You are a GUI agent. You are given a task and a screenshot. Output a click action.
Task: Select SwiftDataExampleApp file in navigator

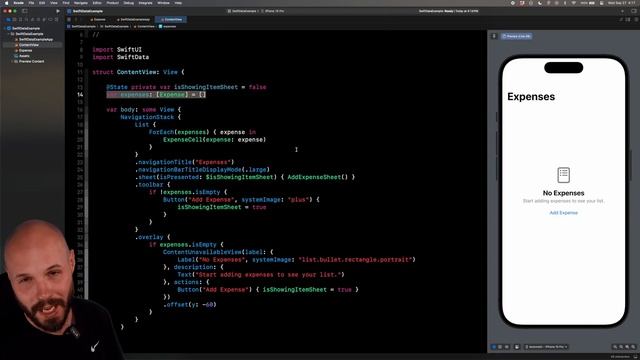click(x=36, y=40)
